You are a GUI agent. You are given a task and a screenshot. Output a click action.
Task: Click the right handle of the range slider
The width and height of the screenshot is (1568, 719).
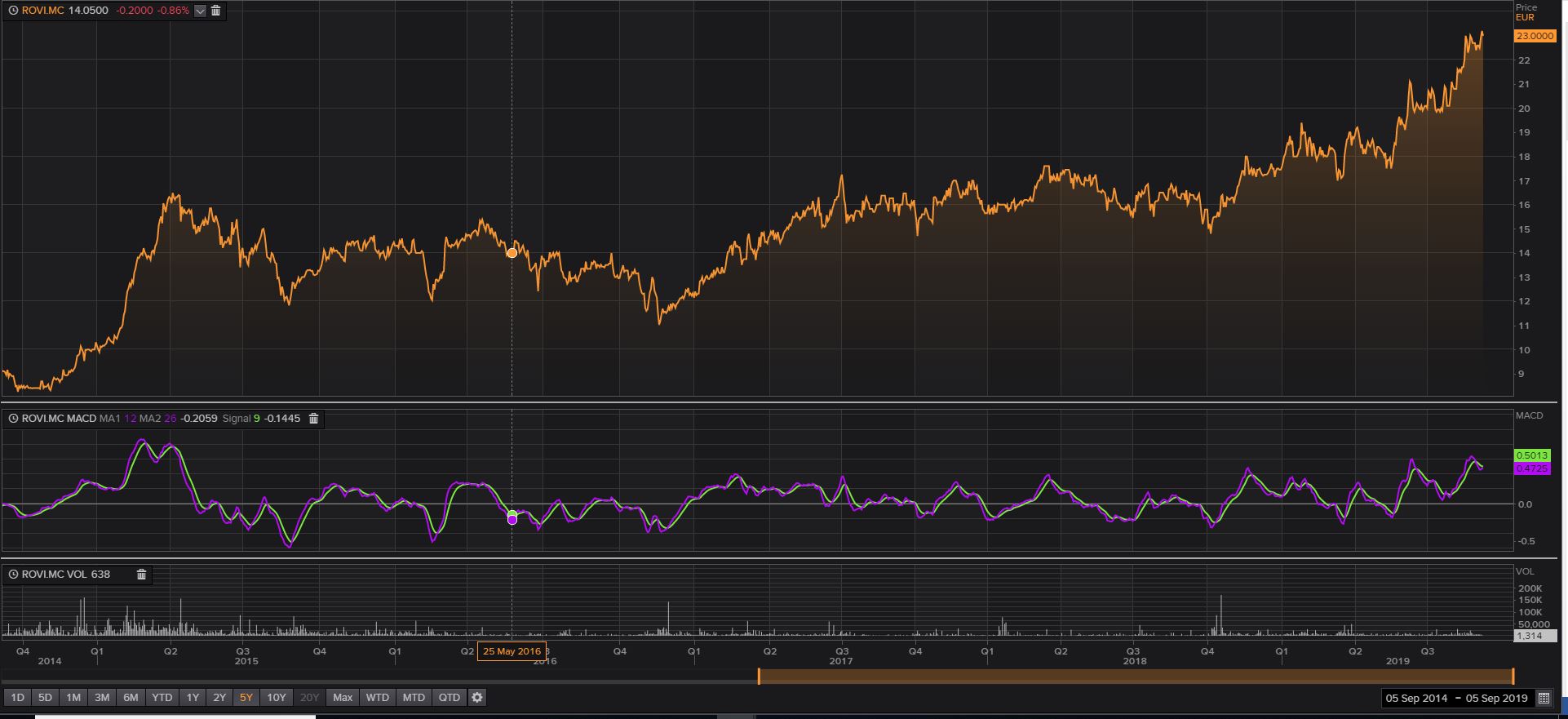pos(1513,676)
